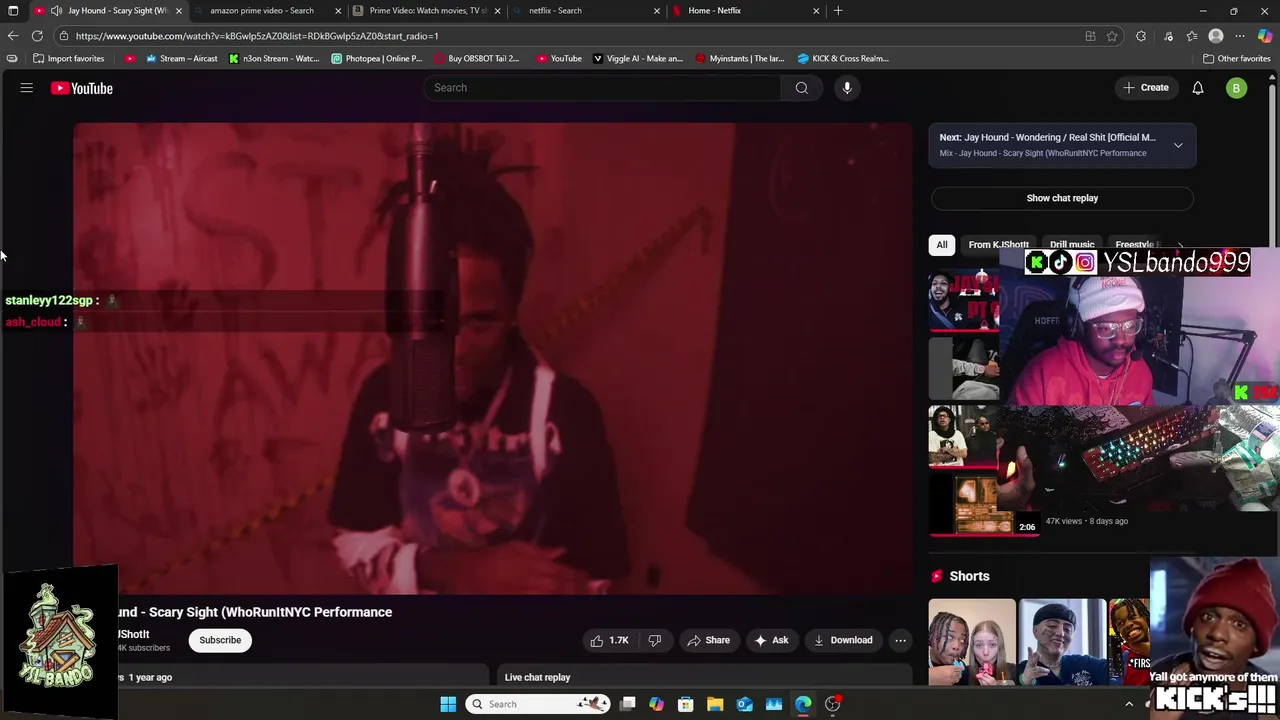This screenshot has width=1280, height=720.
Task: Open the Other favorites folder
Action: pyautogui.click(x=1236, y=58)
